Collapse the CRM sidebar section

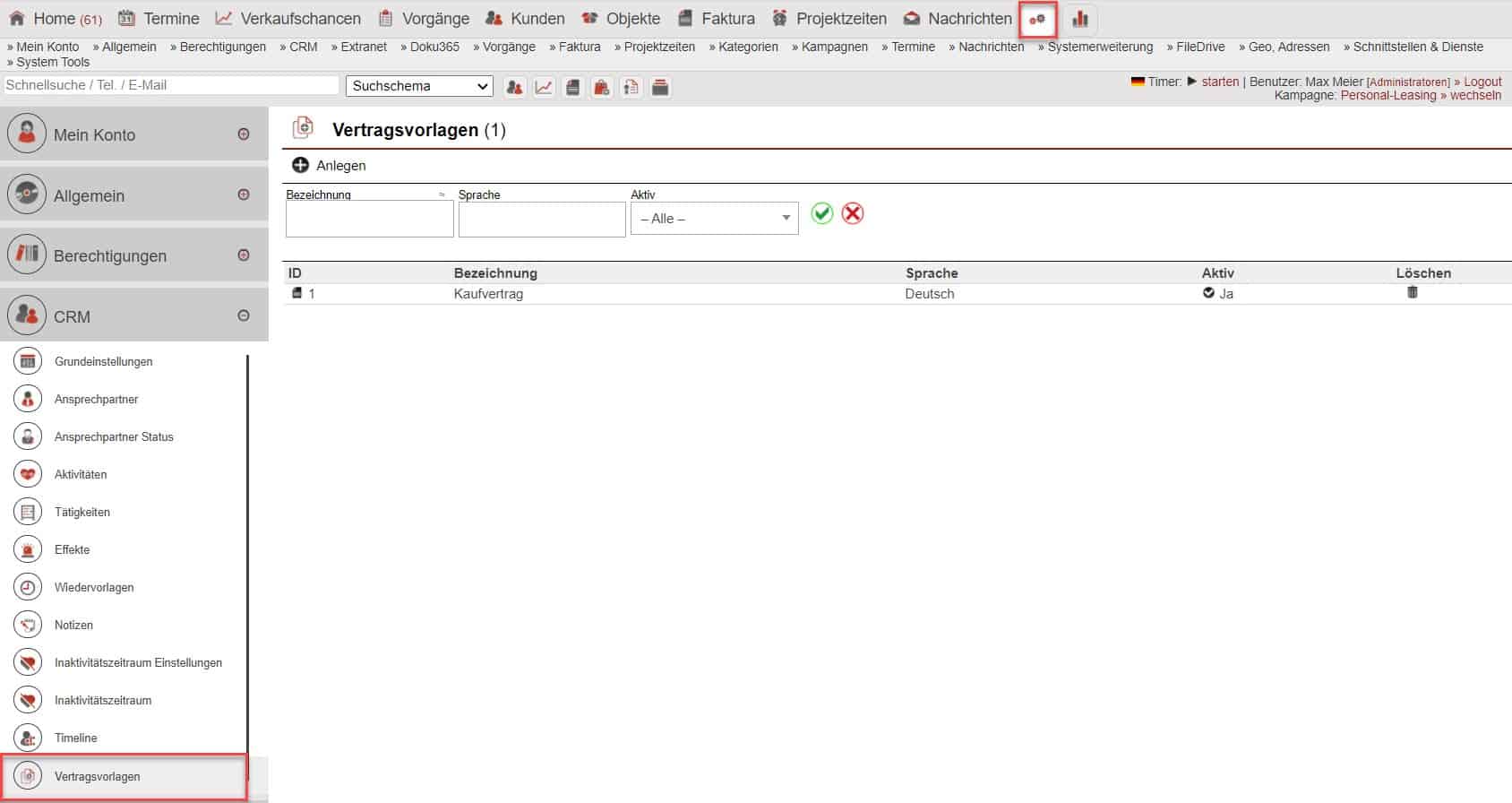click(x=244, y=315)
